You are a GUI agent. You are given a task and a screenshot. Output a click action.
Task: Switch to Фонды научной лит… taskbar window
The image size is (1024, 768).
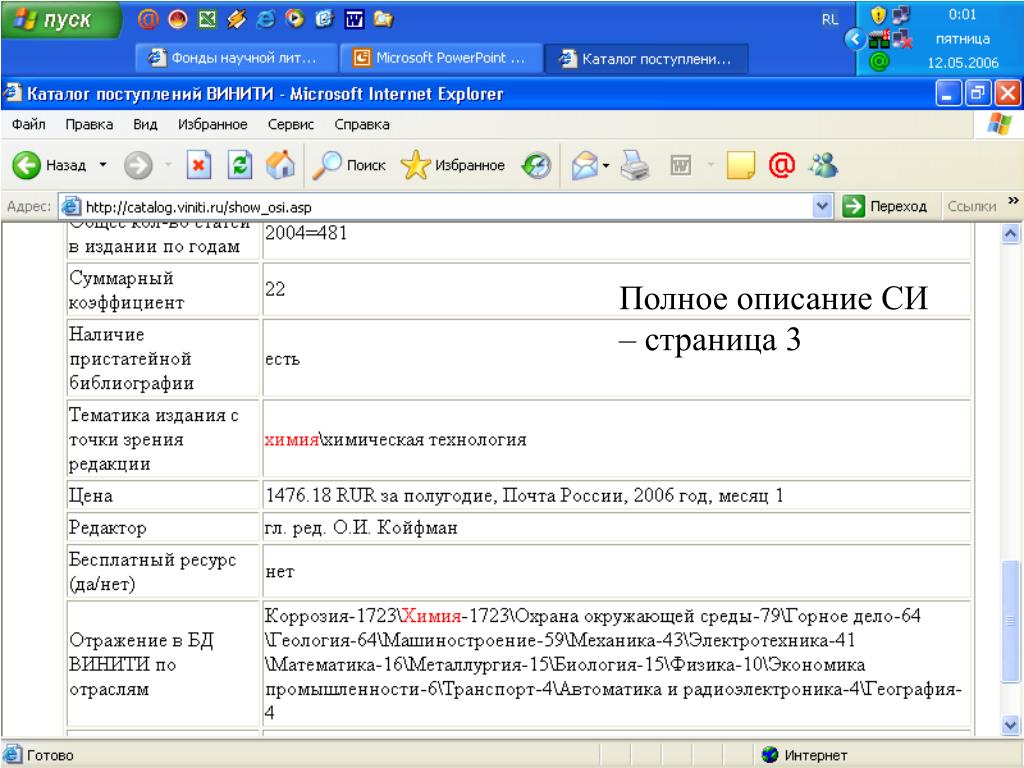pyautogui.click(x=236, y=58)
